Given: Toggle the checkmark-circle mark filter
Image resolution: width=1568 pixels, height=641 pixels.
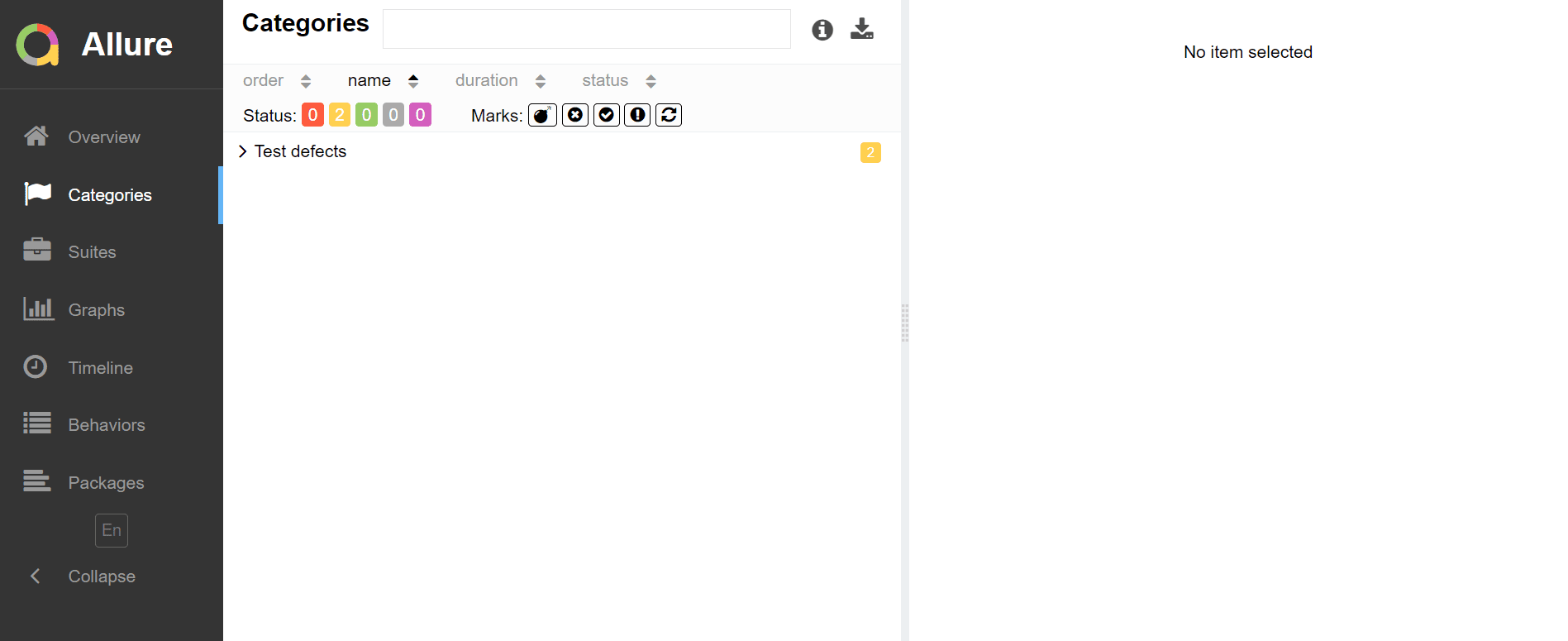Looking at the screenshot, I should [606, 115].
